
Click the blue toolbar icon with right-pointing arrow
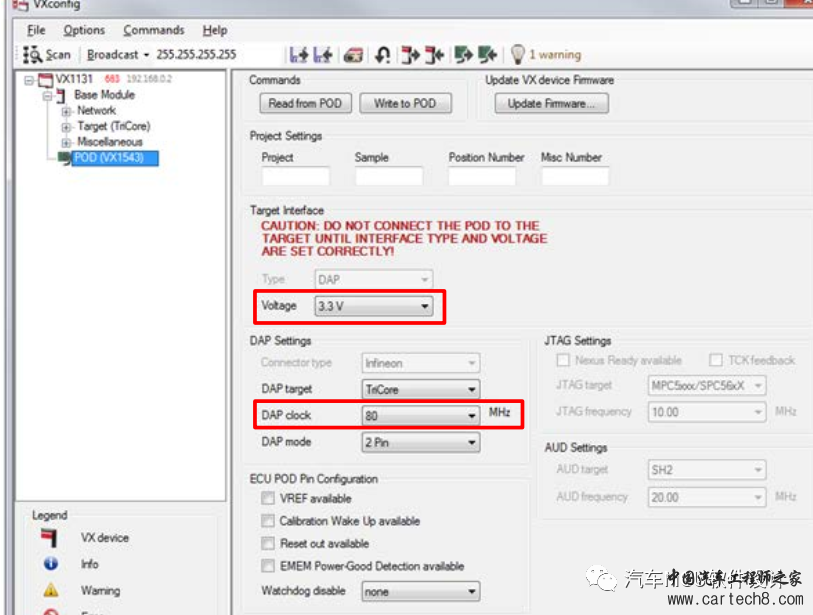(x=299, y=54)
